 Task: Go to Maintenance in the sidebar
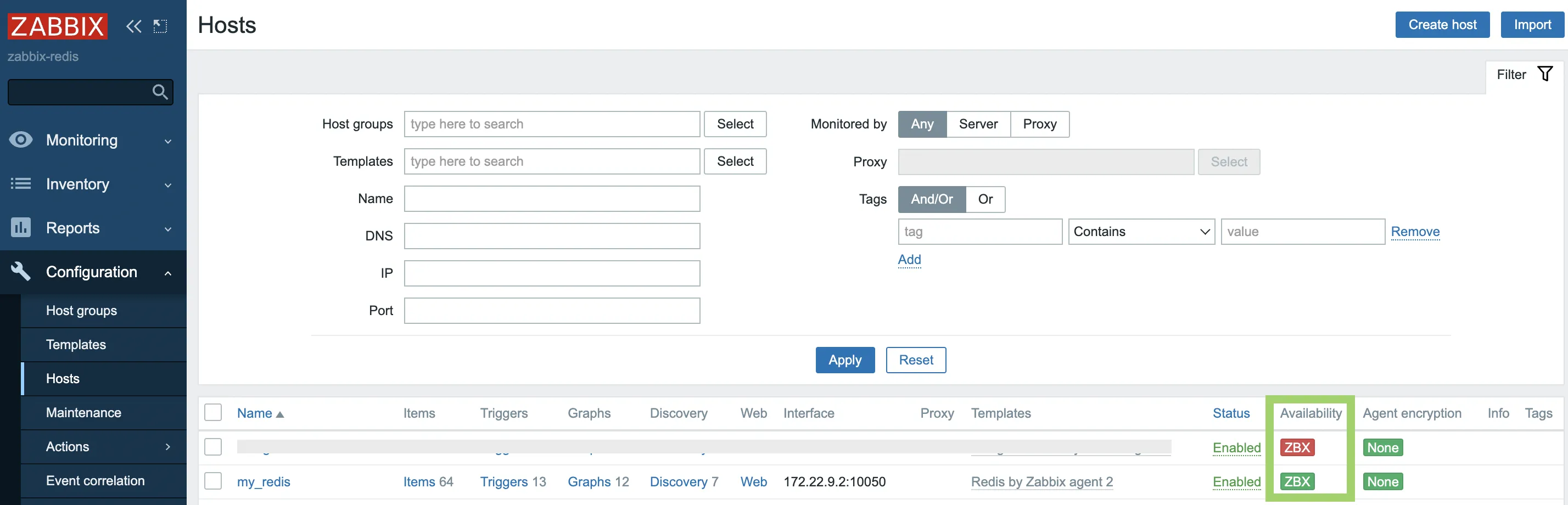[83, 413]
